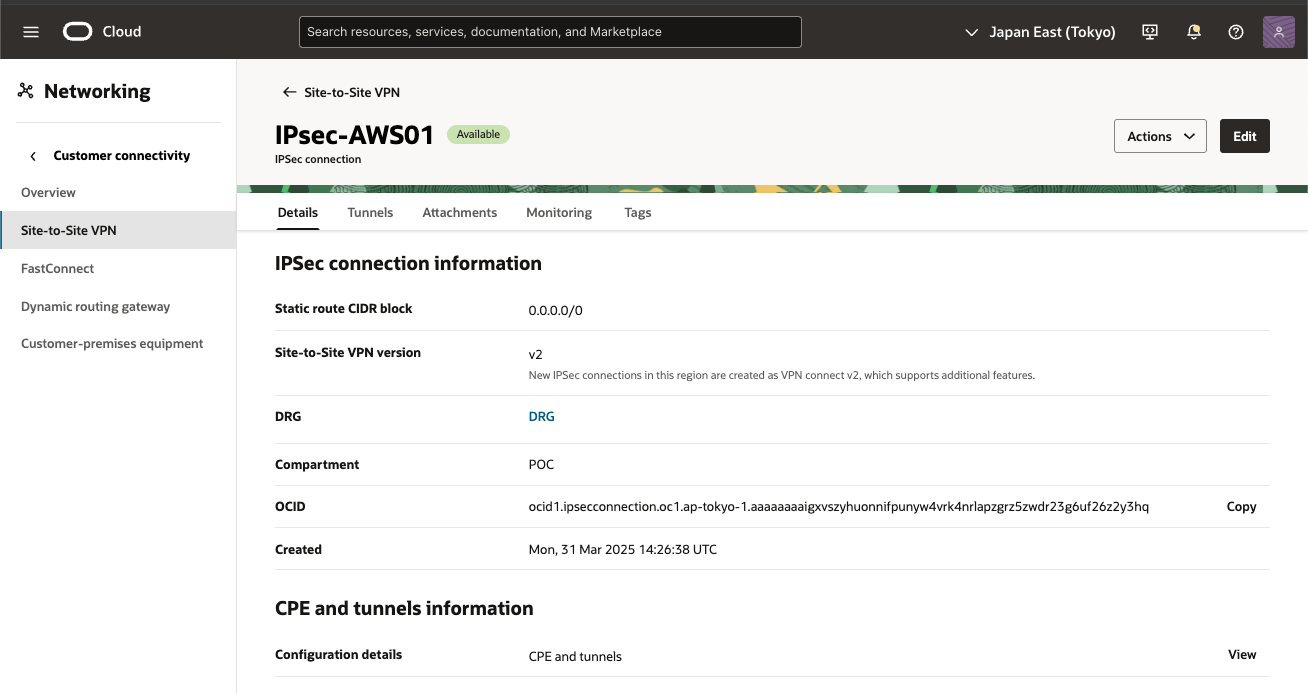Click the back chevron beside Customer connectivity
This screenshot has height=694, width=1308.
(33, 156)
